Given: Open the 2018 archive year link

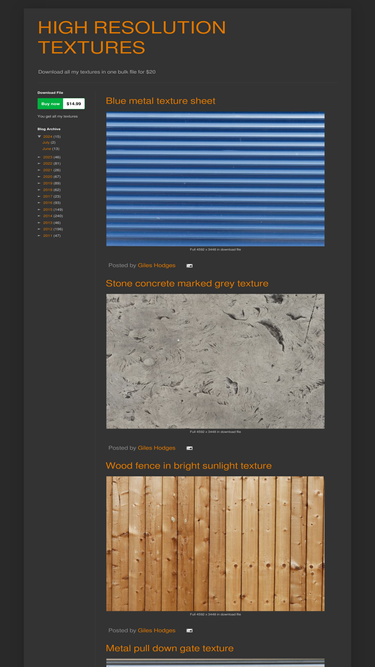Looking at the screenshot, I should (x=48, y=190).
